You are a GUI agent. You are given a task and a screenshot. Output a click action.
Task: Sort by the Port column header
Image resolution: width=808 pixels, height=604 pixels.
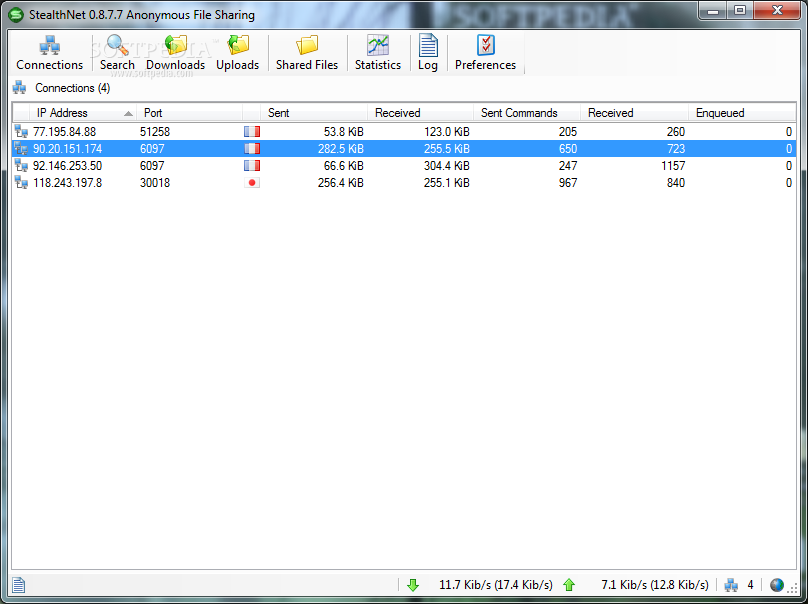(190, 113)
